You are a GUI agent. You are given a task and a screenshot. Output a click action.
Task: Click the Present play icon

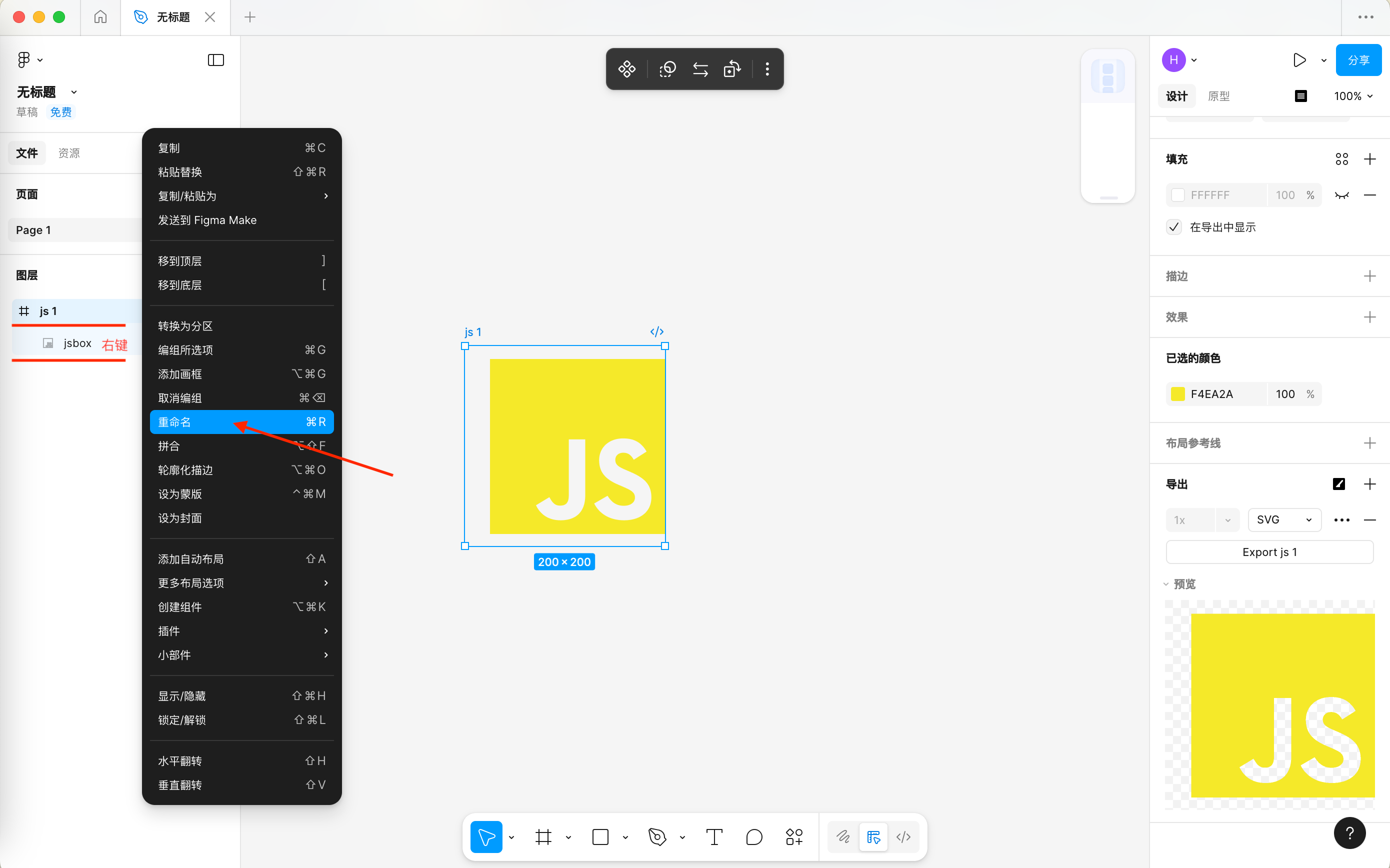(x=1299, y=60)
